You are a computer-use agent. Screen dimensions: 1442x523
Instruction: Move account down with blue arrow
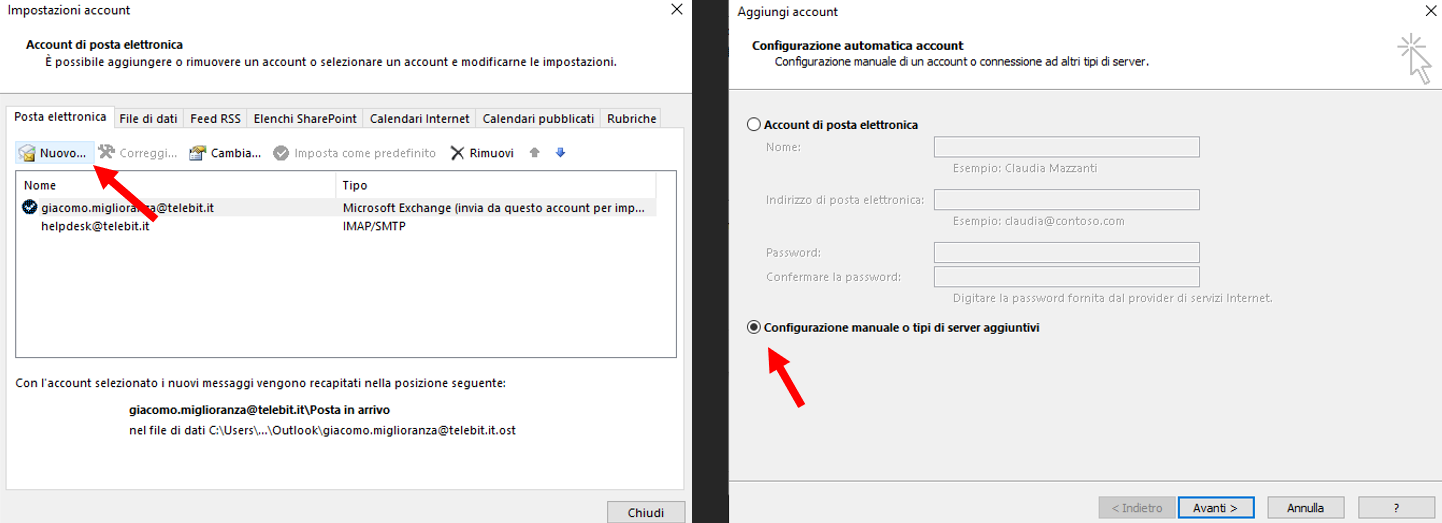560,153
